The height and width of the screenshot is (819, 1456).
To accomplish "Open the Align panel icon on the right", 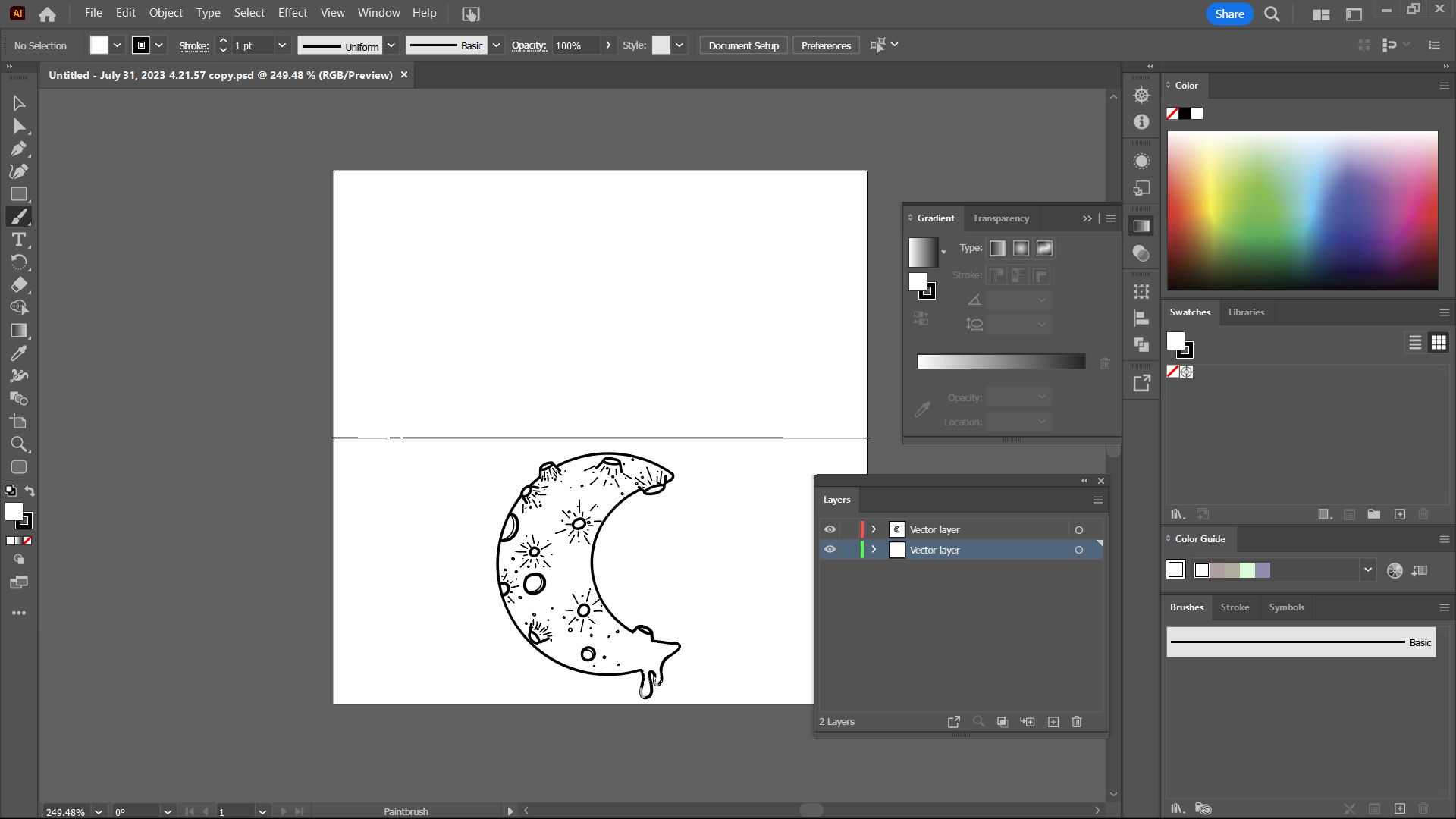I will tap(1141, 318).
